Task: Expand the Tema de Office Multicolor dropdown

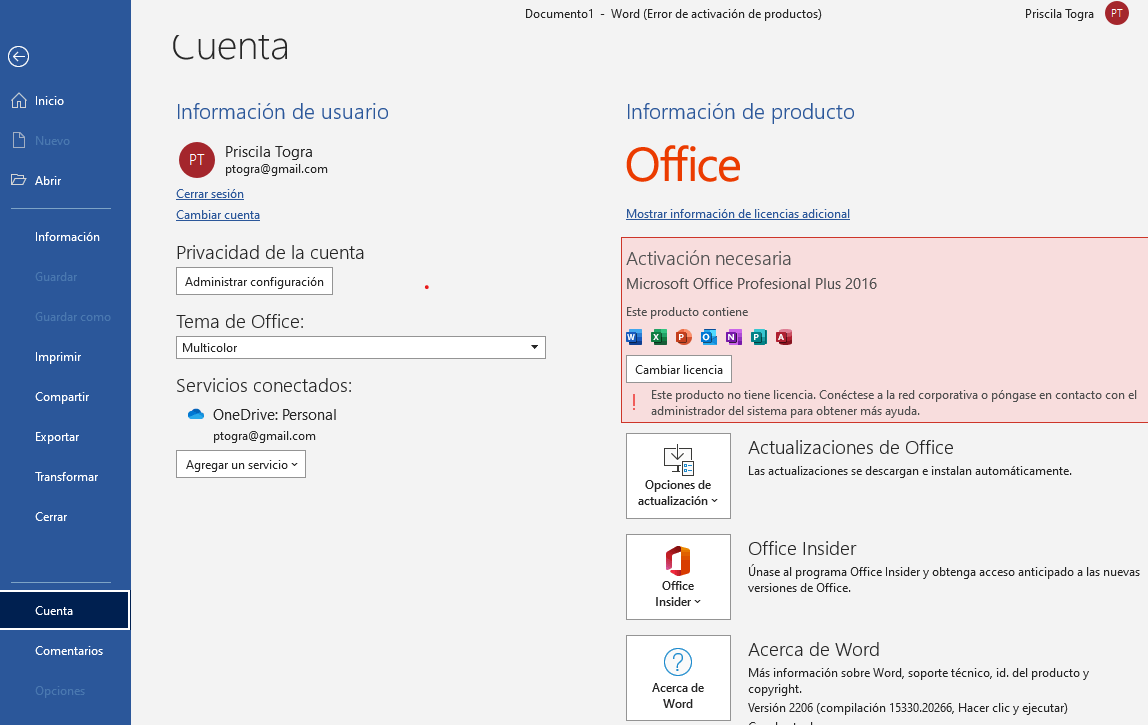Action: coord(361,347)
